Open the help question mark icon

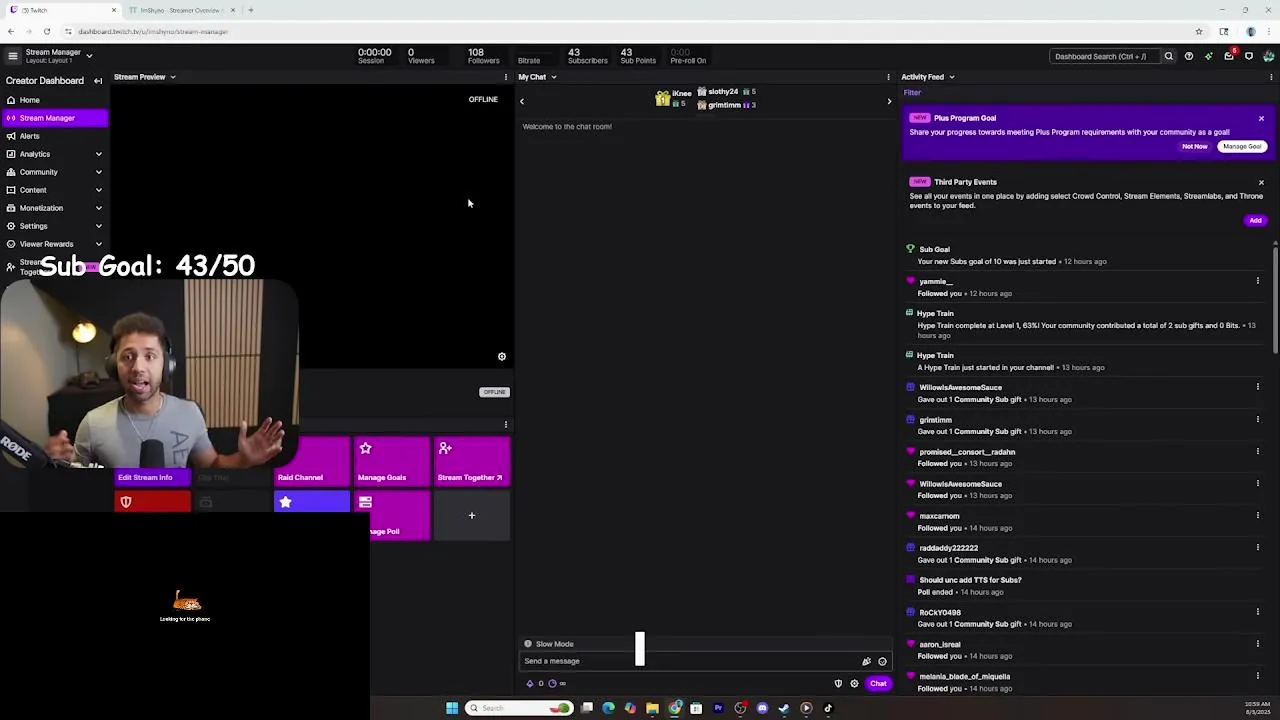(1188, 56)
